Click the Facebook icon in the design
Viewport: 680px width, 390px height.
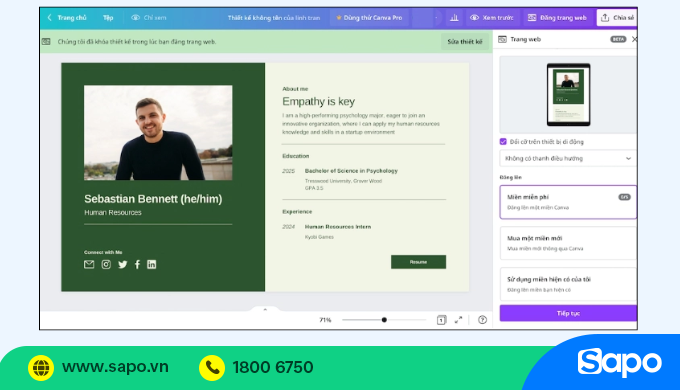pyautogui.click(x=137, y=265)
